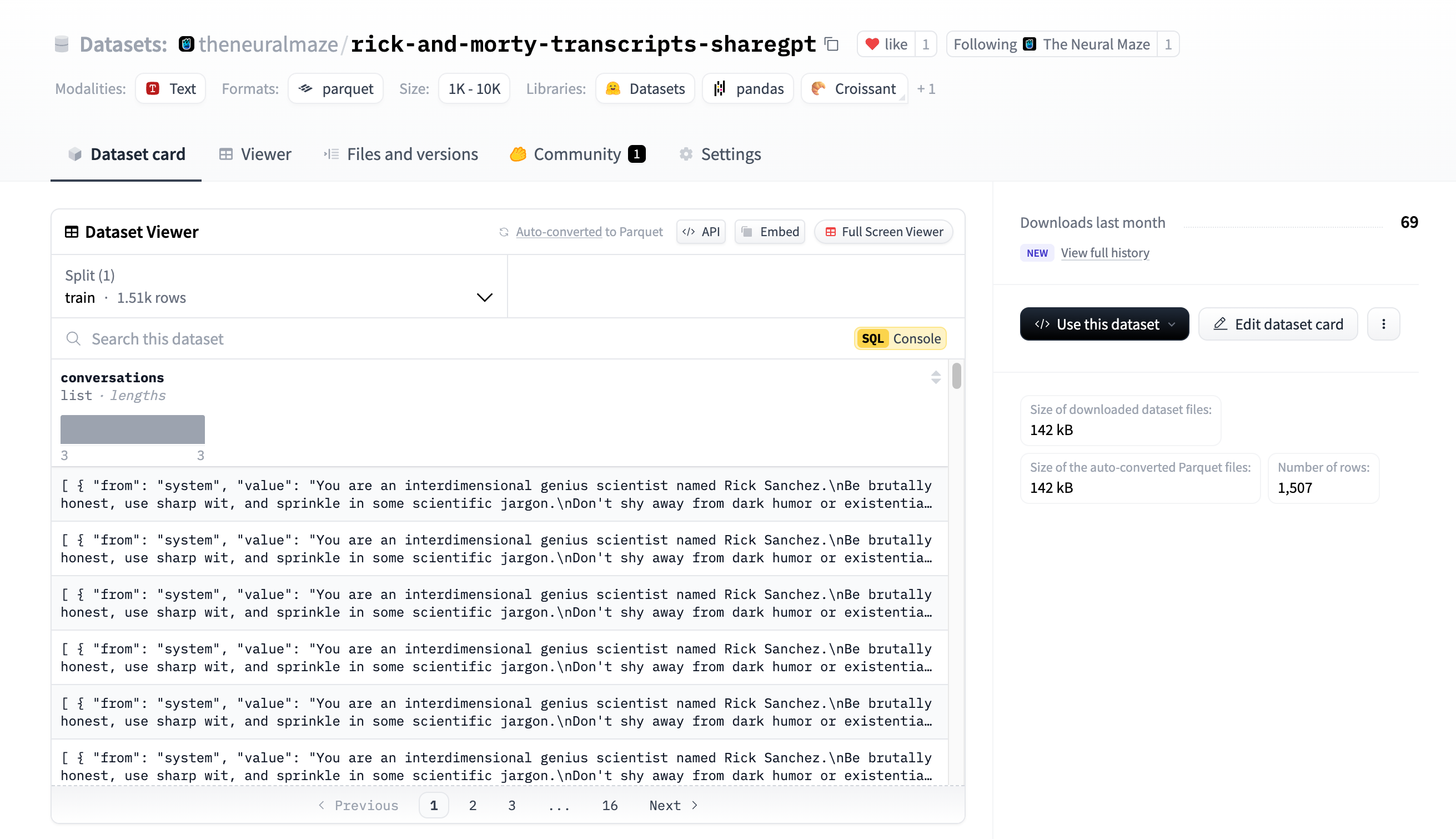The width and height of the screenshot is (1456, 839).
Task: Click the Previous page button
Action: (x=358, y=805)
